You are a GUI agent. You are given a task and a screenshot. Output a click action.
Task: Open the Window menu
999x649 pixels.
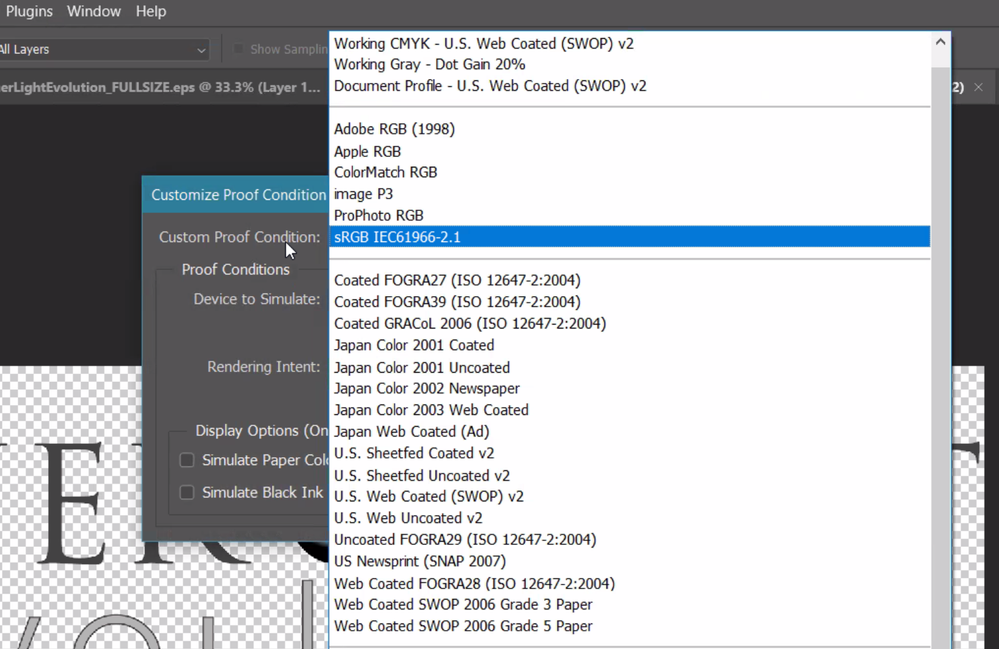tap(93, 11)
